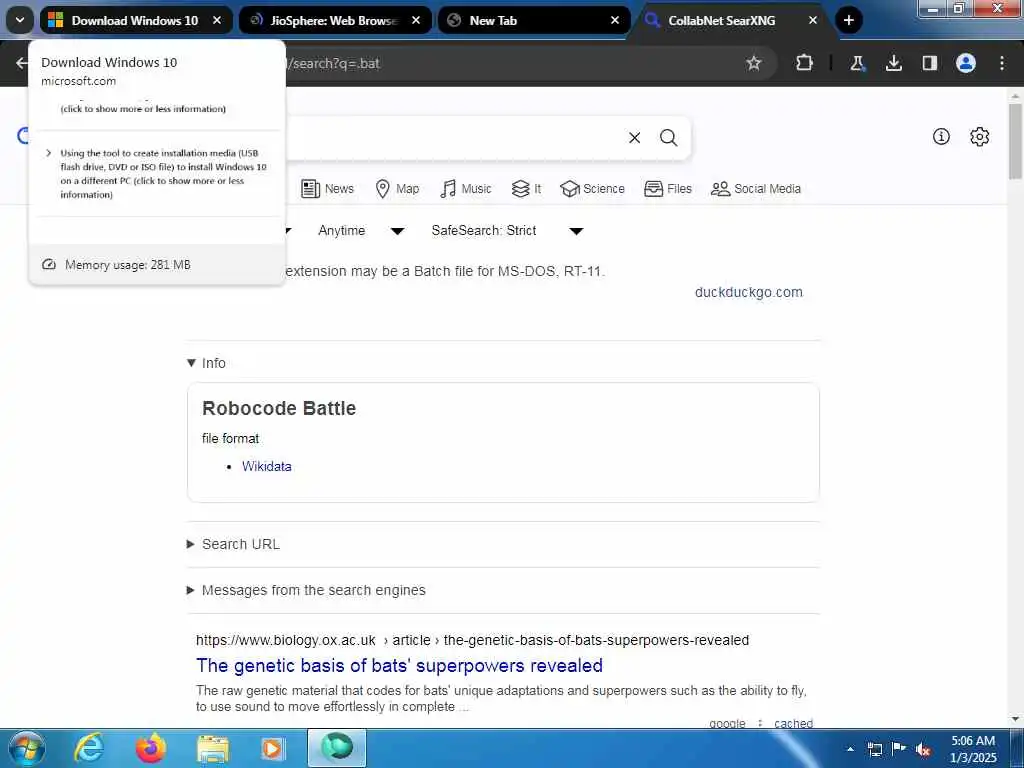Open the clock showing 5:06 AM
This screenshot has width=1024, height=768.
point(973,749)
